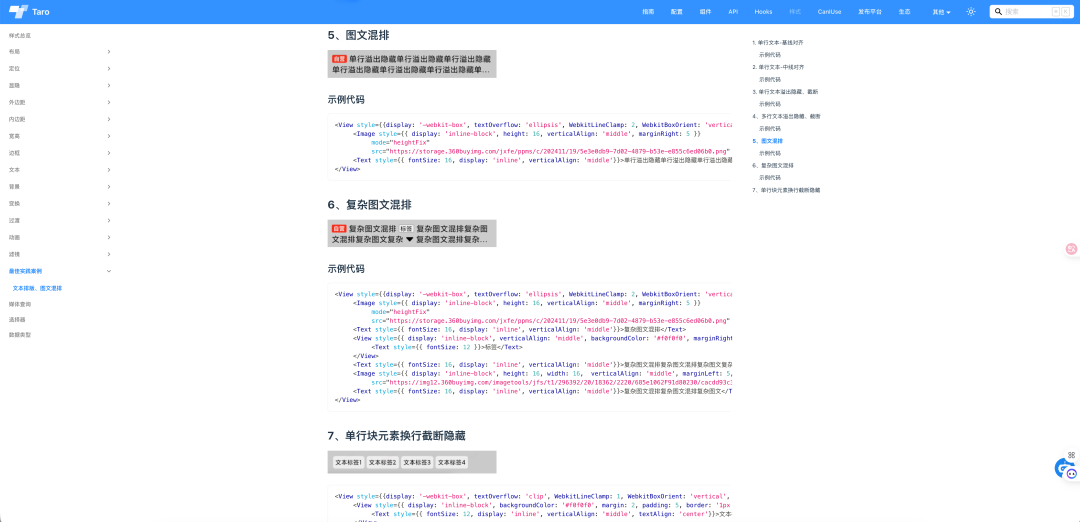Screen dimensions: 1080x522
Task: Click the 文本标签3 tag in preview
Action: (417, 462)
